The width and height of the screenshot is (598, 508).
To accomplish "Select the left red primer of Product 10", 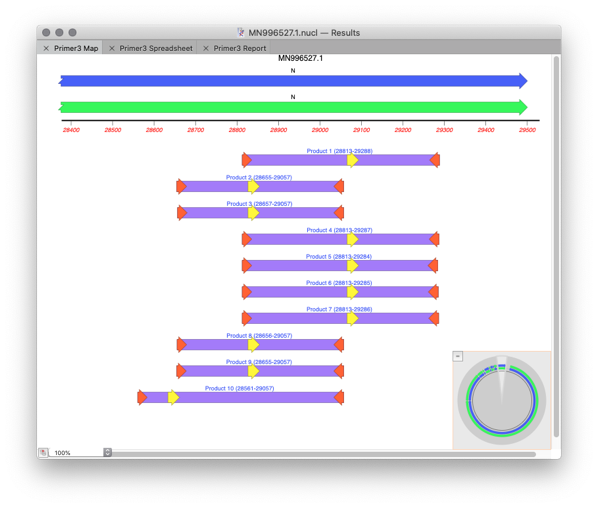I will tap(142, 397).
